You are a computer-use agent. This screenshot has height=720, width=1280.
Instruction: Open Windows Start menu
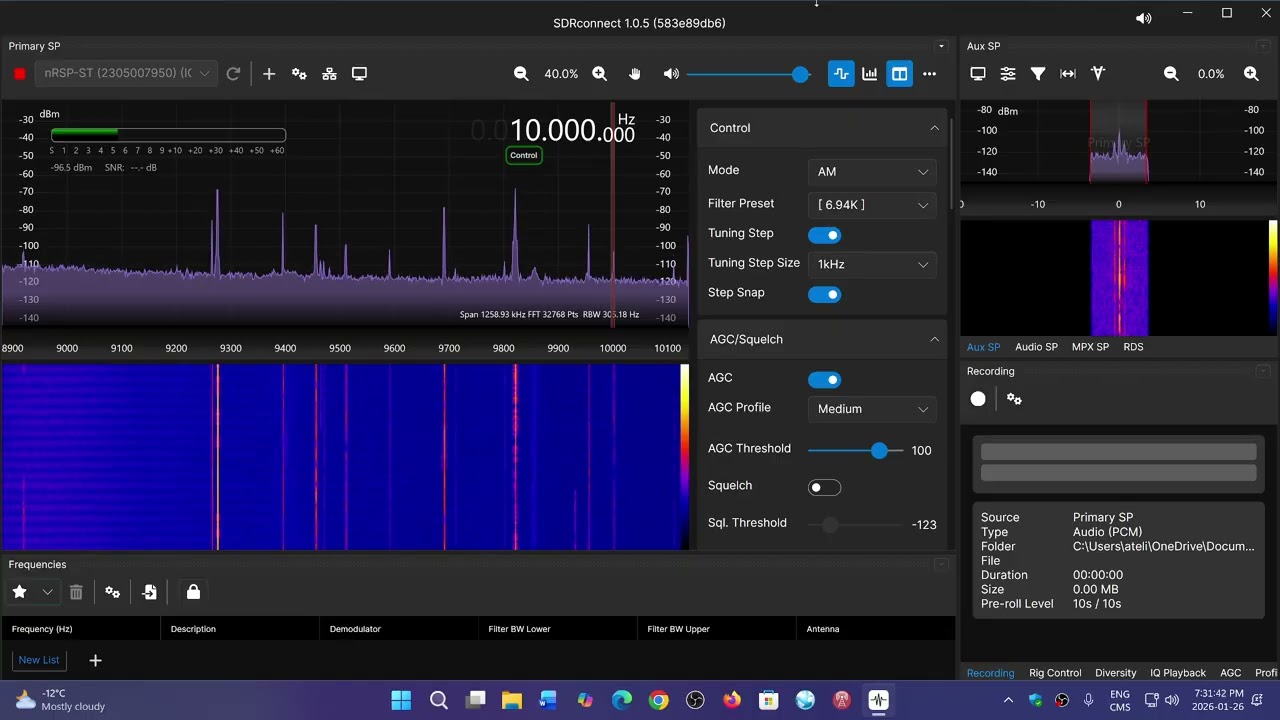(401, 700)
